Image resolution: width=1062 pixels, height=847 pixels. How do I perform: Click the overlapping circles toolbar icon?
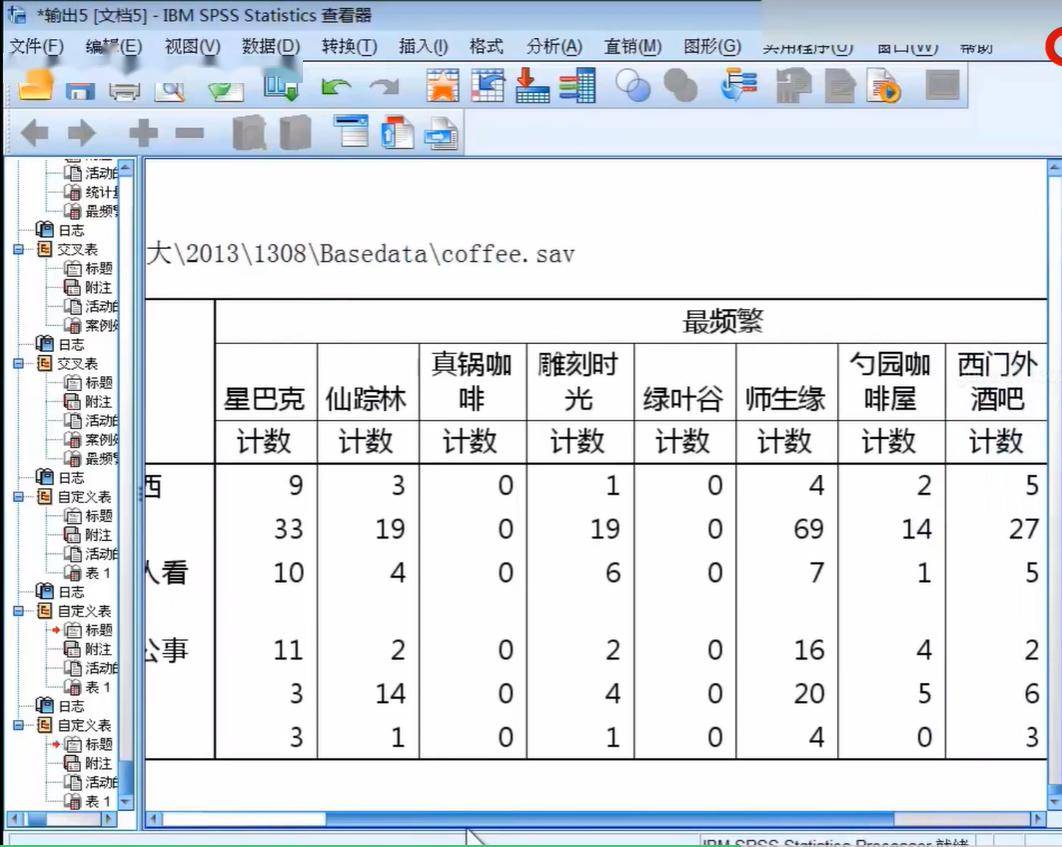tap(632, 87)
